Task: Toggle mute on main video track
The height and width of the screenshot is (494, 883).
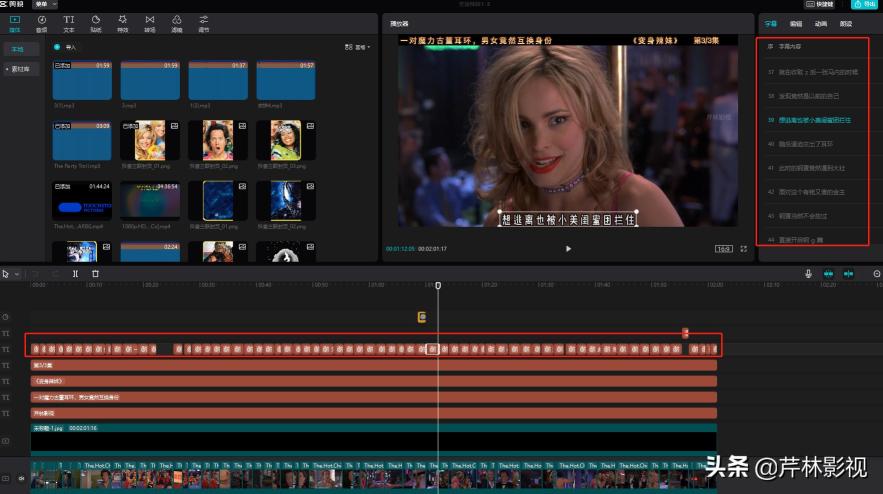Action: (21, 478)
